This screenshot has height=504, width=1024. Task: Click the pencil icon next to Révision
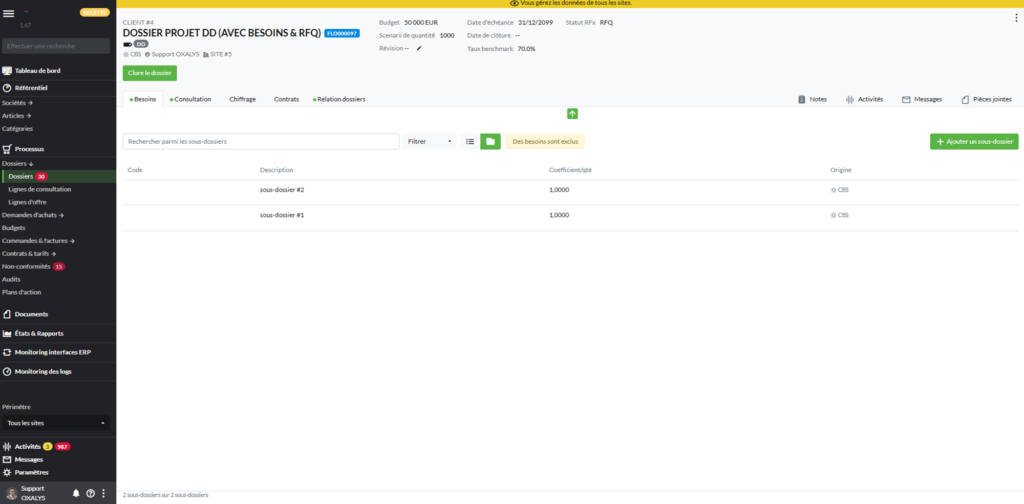(x=420, y=48)
